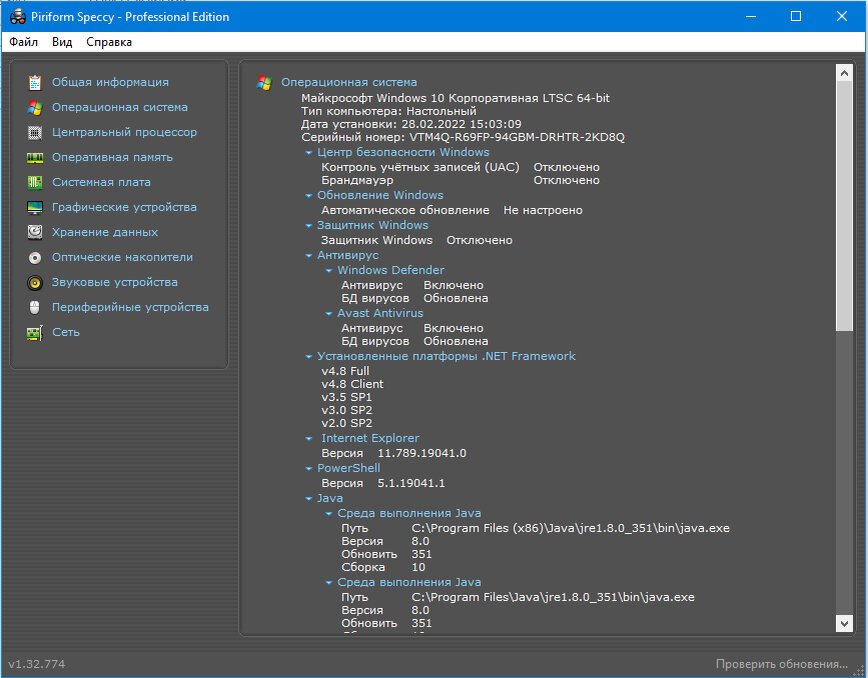868x678 pixels.
Task: Click the CPU chip icon for Центральный процессор
Action: coord(35,132)
